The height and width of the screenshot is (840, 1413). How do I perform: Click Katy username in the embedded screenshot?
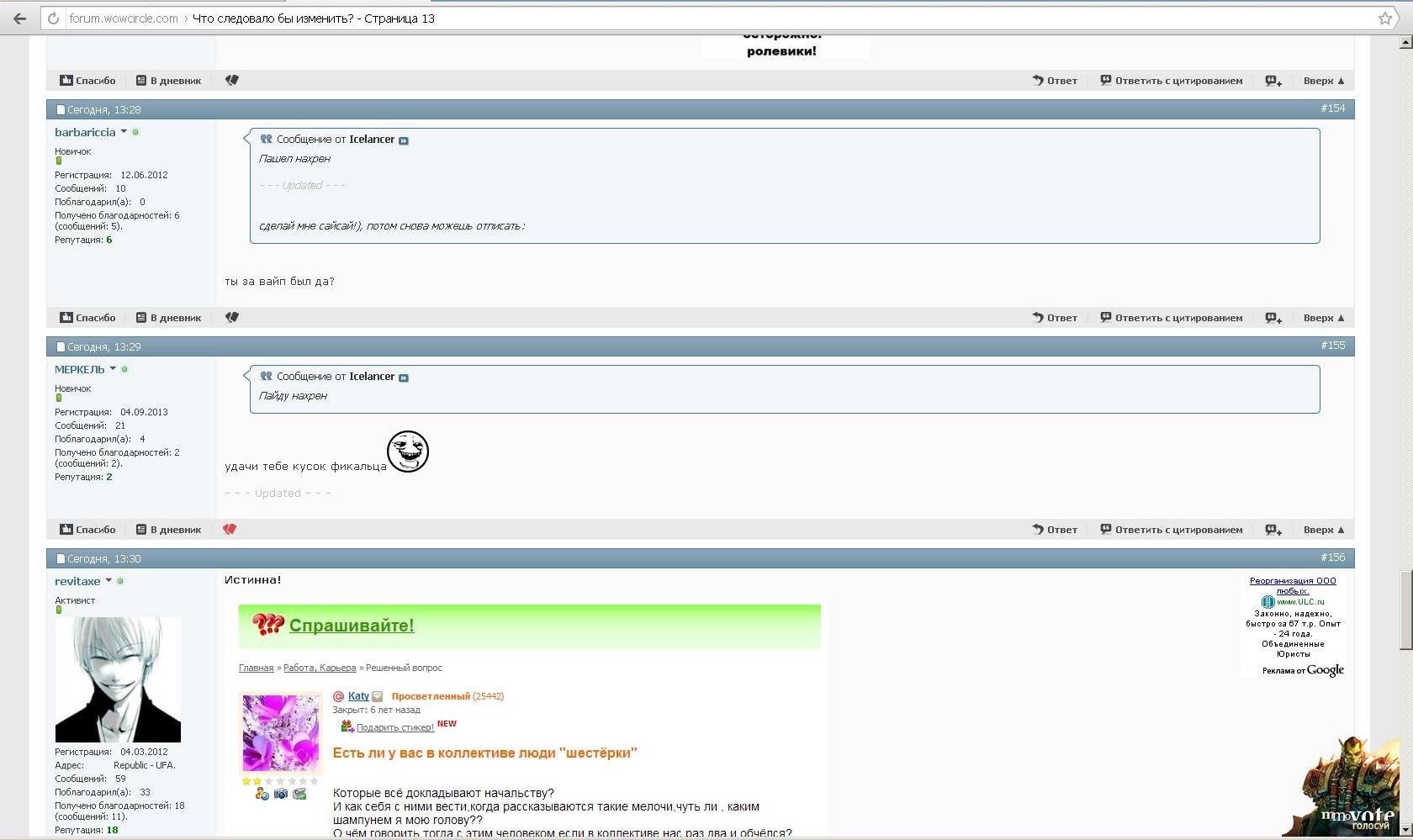pyautogui.click(x=358, y=696)
